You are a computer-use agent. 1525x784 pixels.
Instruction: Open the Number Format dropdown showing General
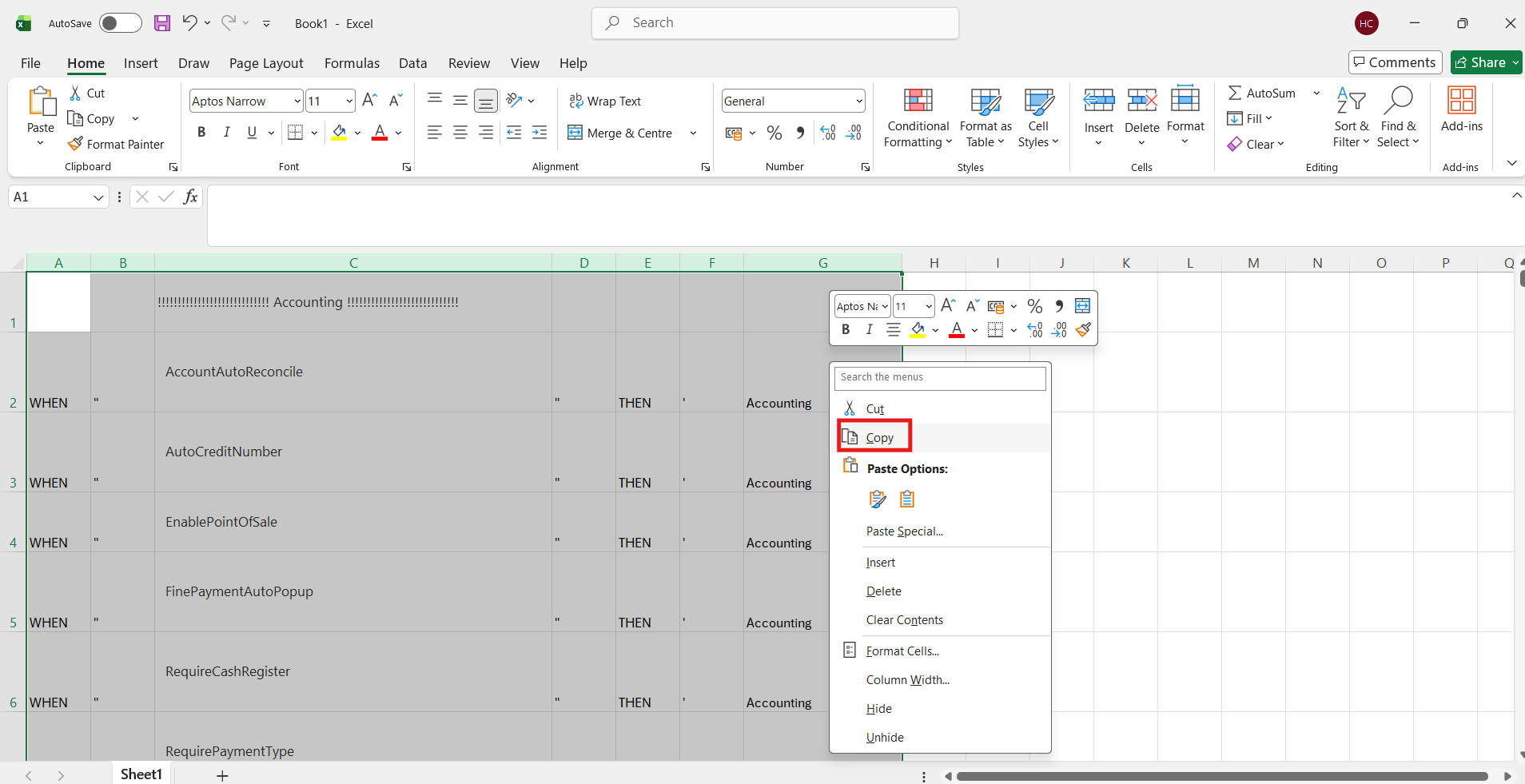tap(859, 101)
